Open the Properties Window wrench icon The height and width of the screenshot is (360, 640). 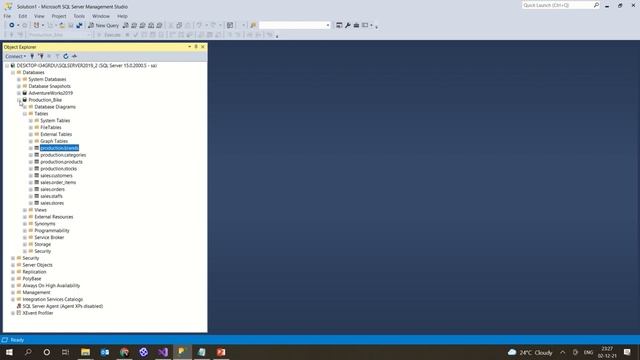pos(348,25)
